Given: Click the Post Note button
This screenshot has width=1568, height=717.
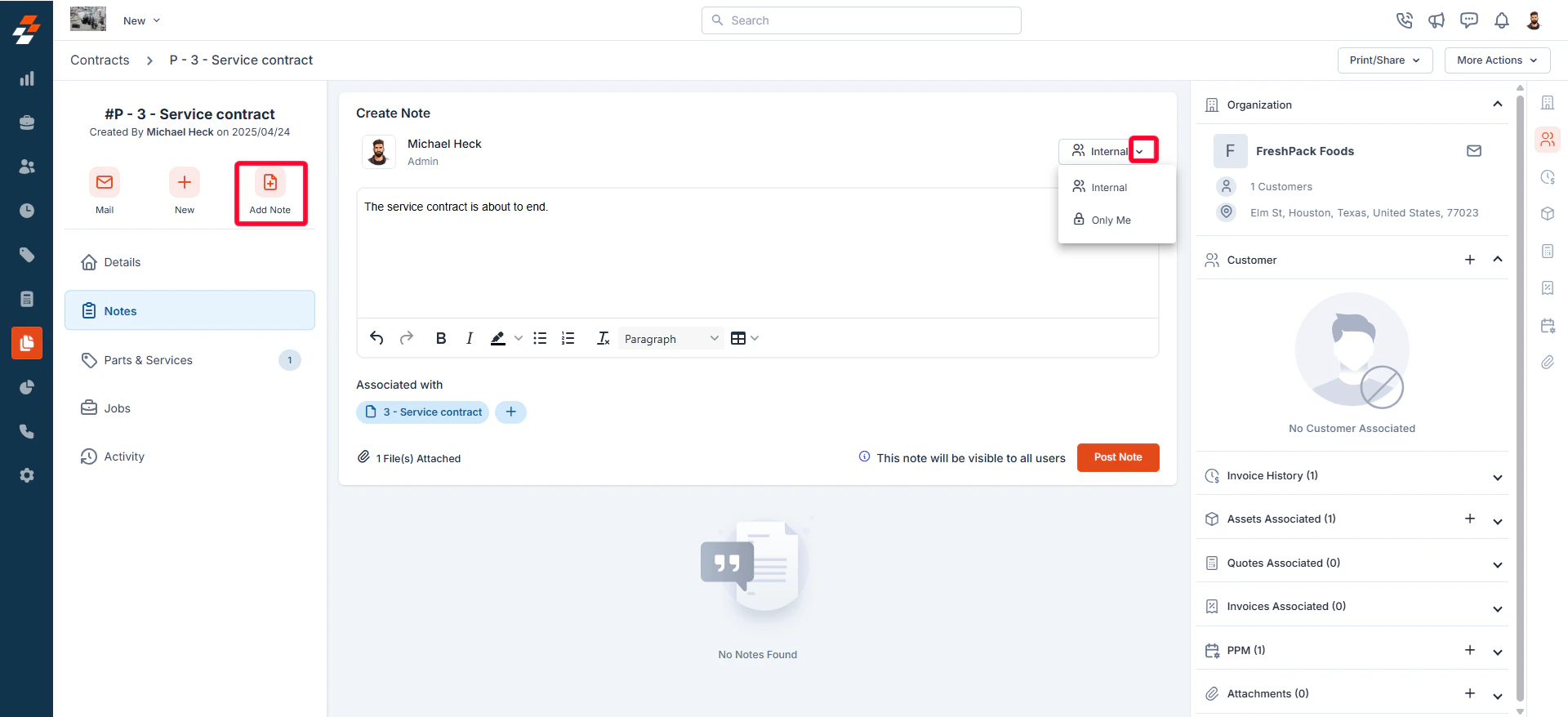Looking at the screenshot, I should [1118, 457].
